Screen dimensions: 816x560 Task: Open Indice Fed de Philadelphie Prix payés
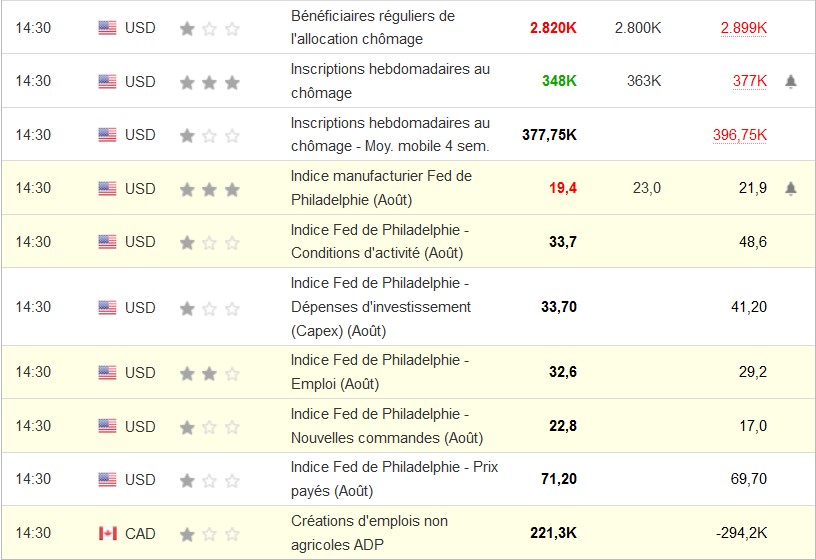tap(393, 479)
